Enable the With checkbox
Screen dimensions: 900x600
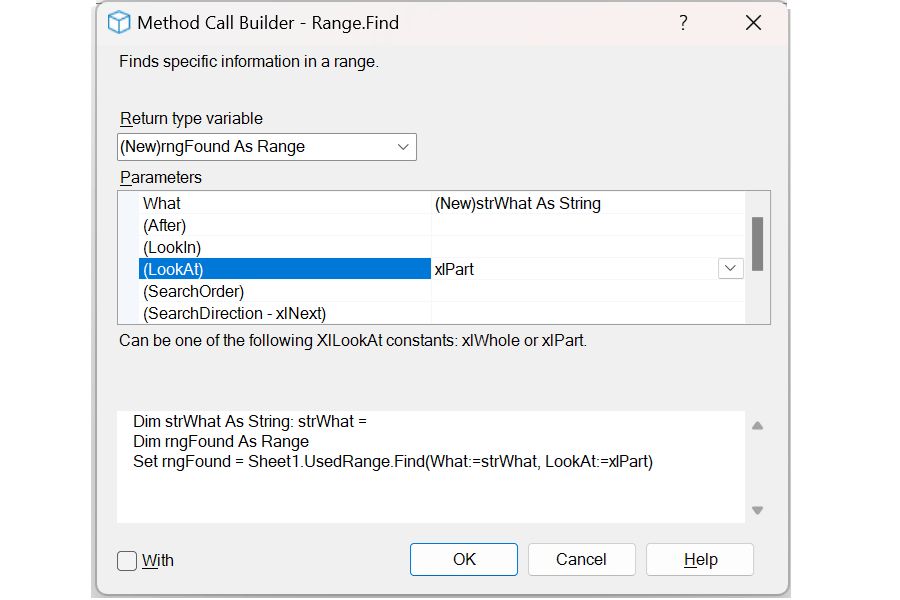tap(127, 560)
